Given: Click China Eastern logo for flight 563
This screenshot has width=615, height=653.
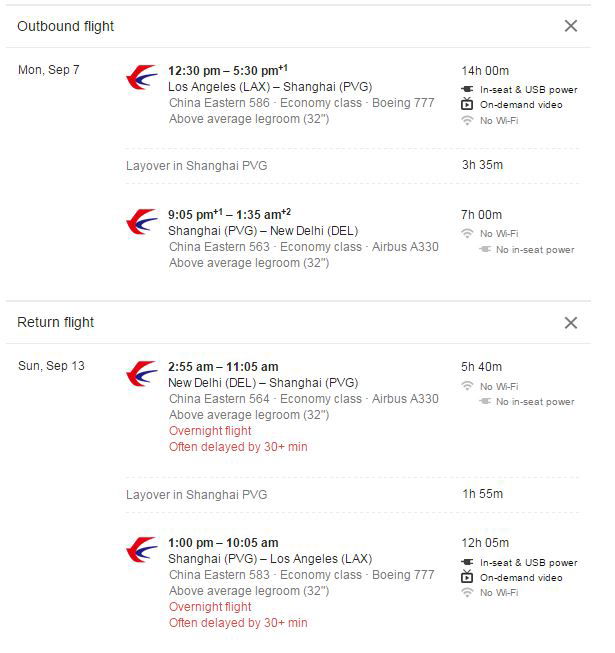Looking at the screenshot, I should (x=142, y=222).
